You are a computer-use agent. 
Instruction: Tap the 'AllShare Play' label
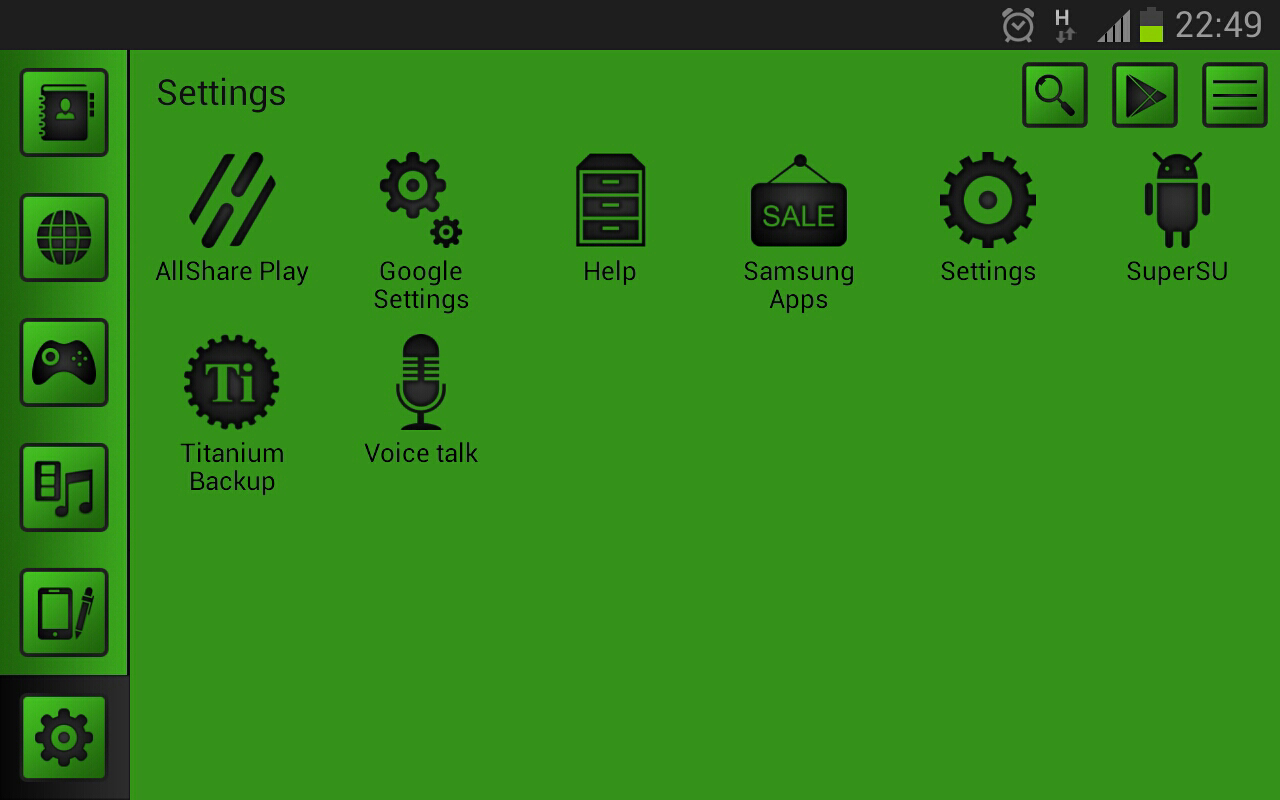click(232, 271)
